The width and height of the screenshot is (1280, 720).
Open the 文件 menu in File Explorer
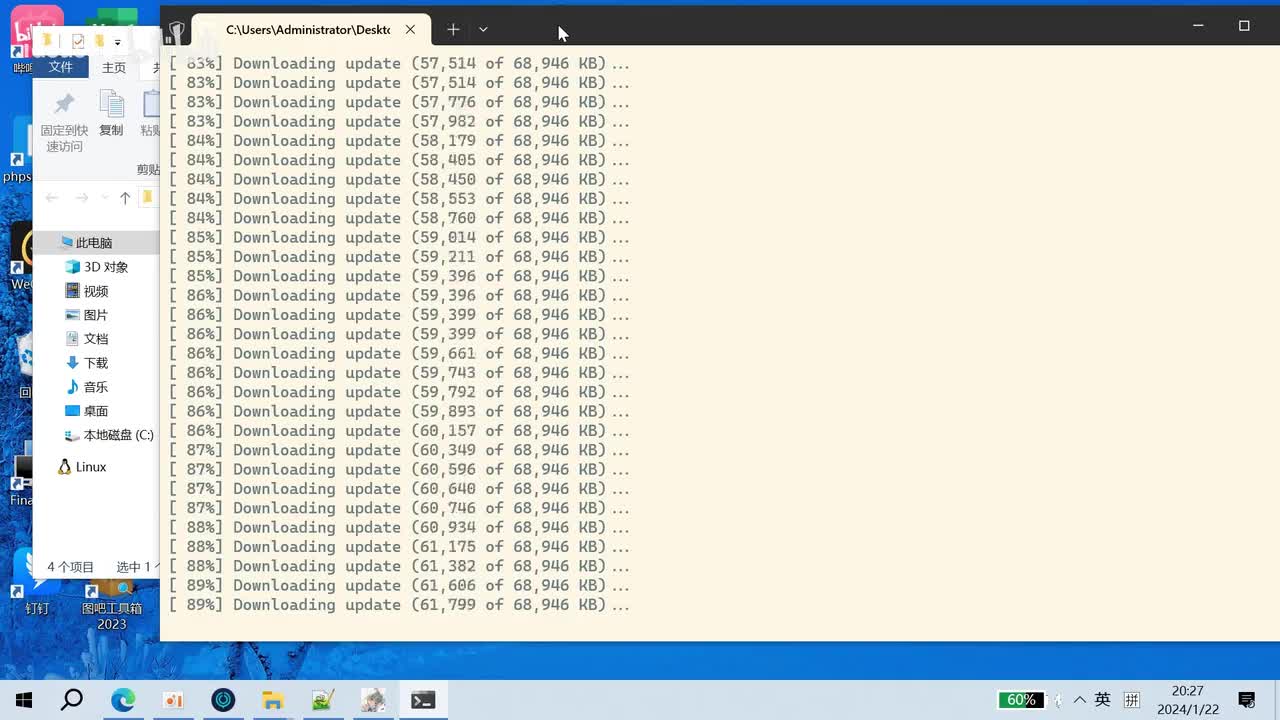click(61, 67)
